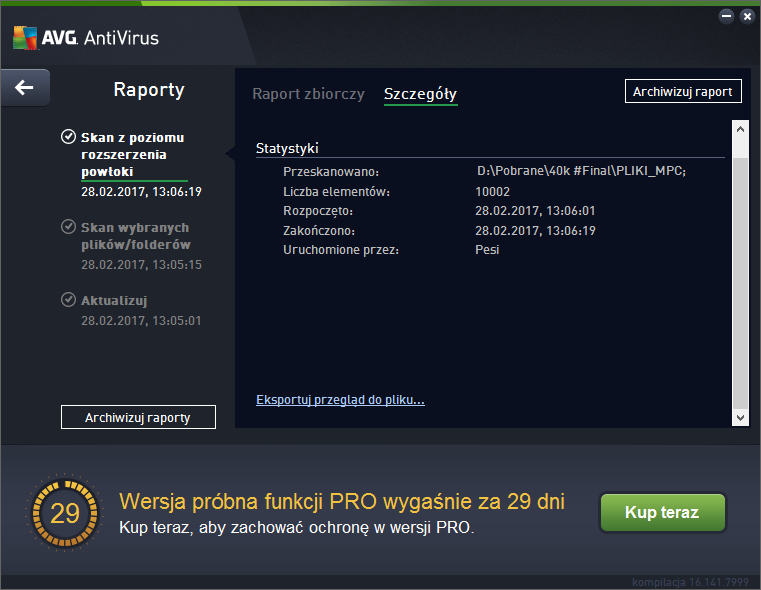The image size is (761, 590).
Task: Click the back arrow button
Action: click(25, 88)
